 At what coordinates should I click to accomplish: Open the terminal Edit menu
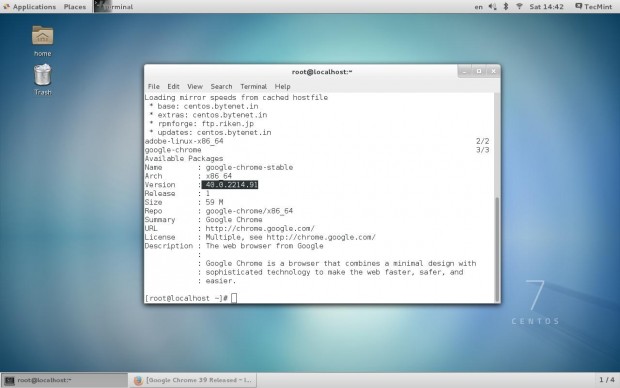tap(173, 86)
